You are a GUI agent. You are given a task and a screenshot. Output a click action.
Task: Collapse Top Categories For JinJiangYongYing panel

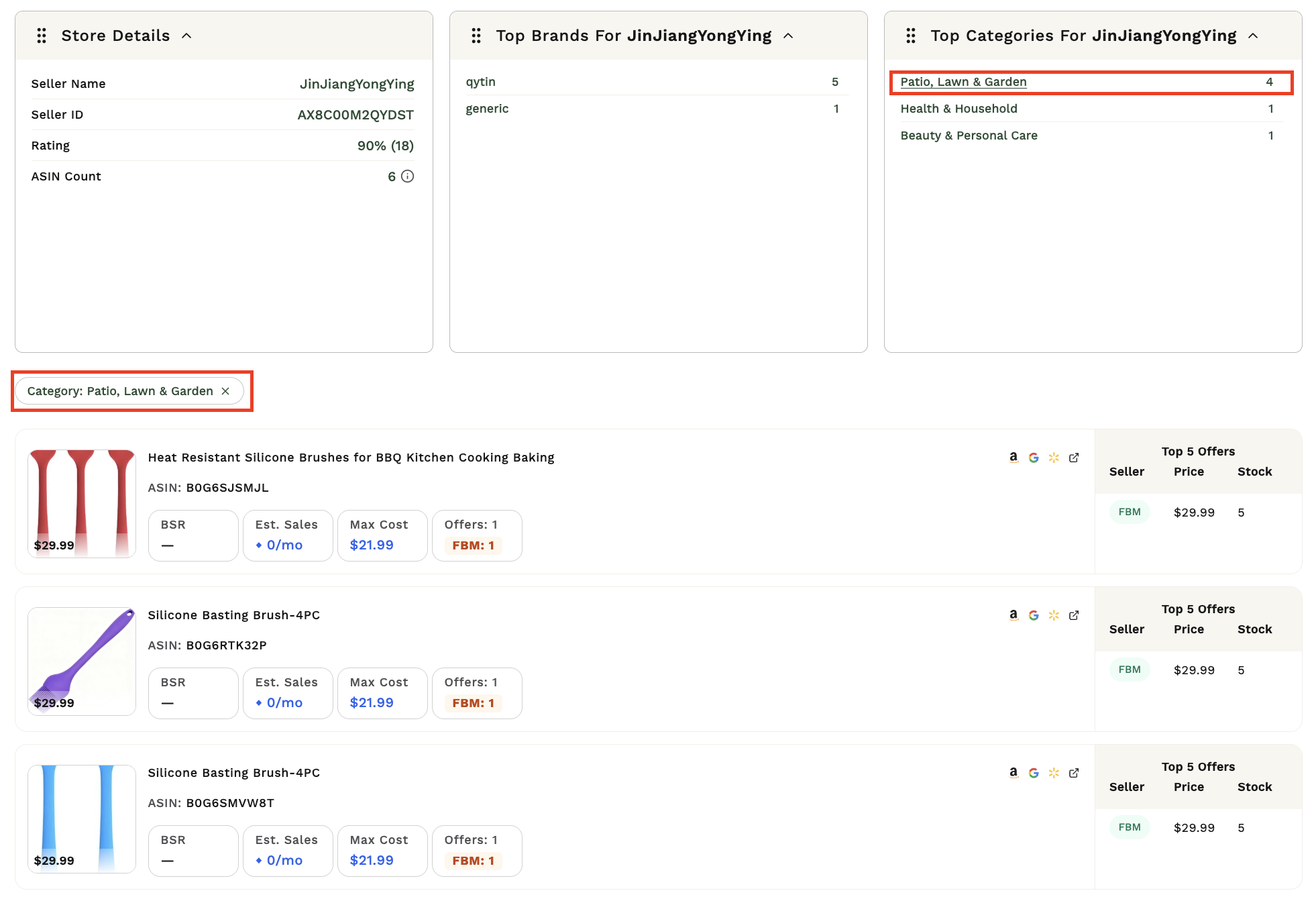(1253, 36)
